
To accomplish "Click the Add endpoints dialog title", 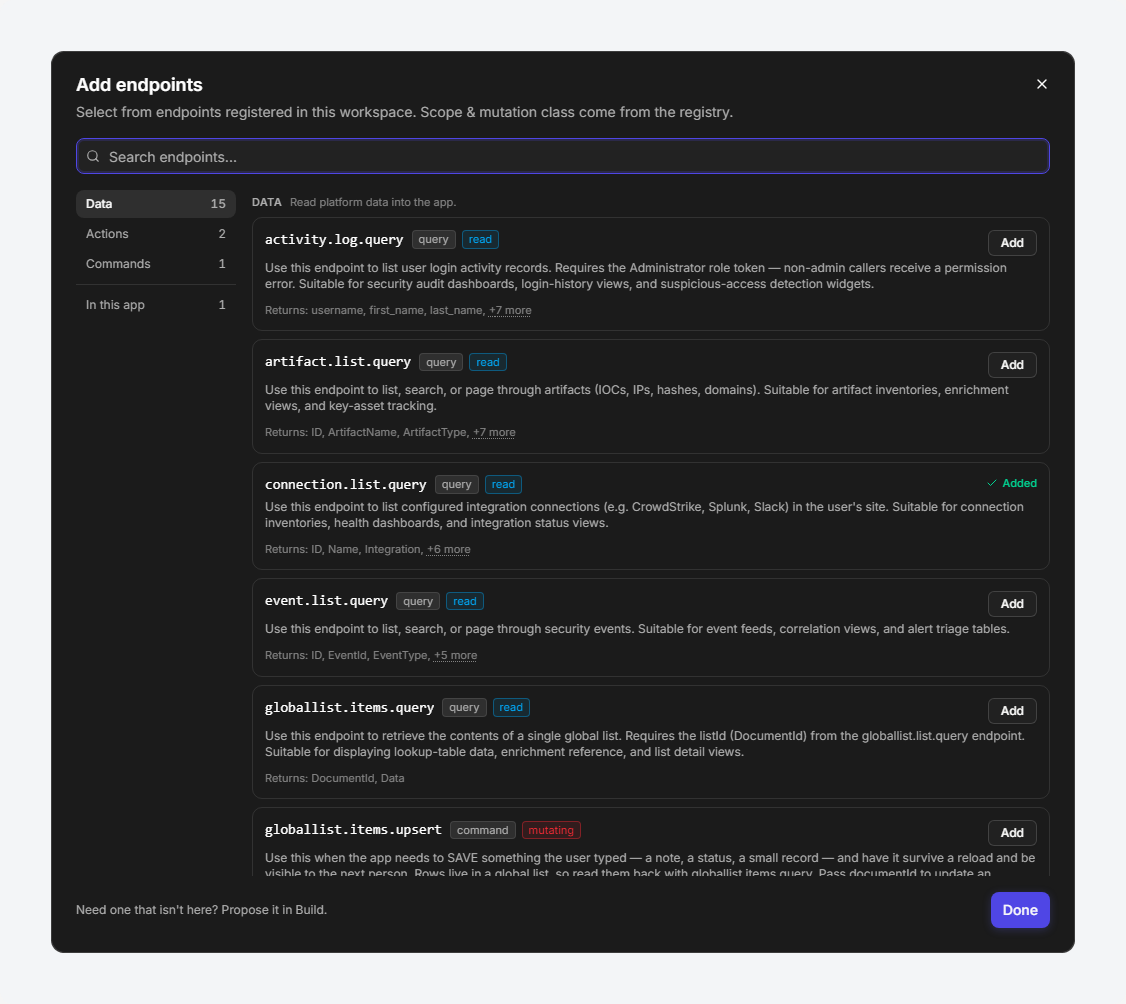I will (139, 85).
